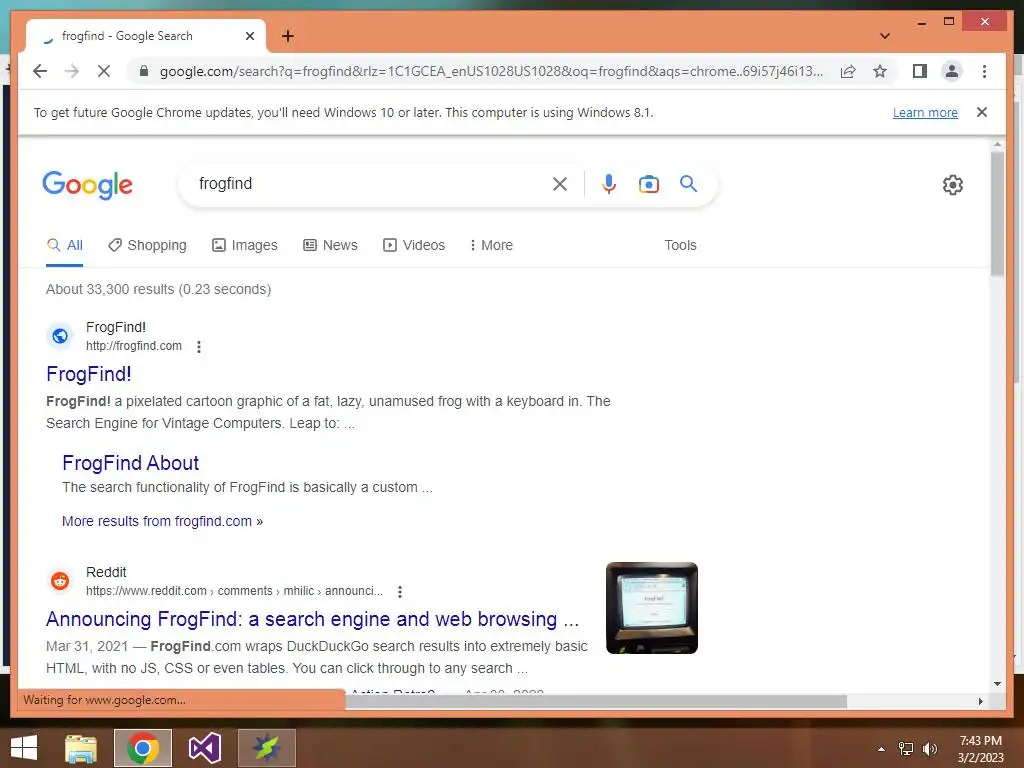The image size is (1024, 768).
Task: Close the frogfind Google Search tab
Action: pos(249,36)
